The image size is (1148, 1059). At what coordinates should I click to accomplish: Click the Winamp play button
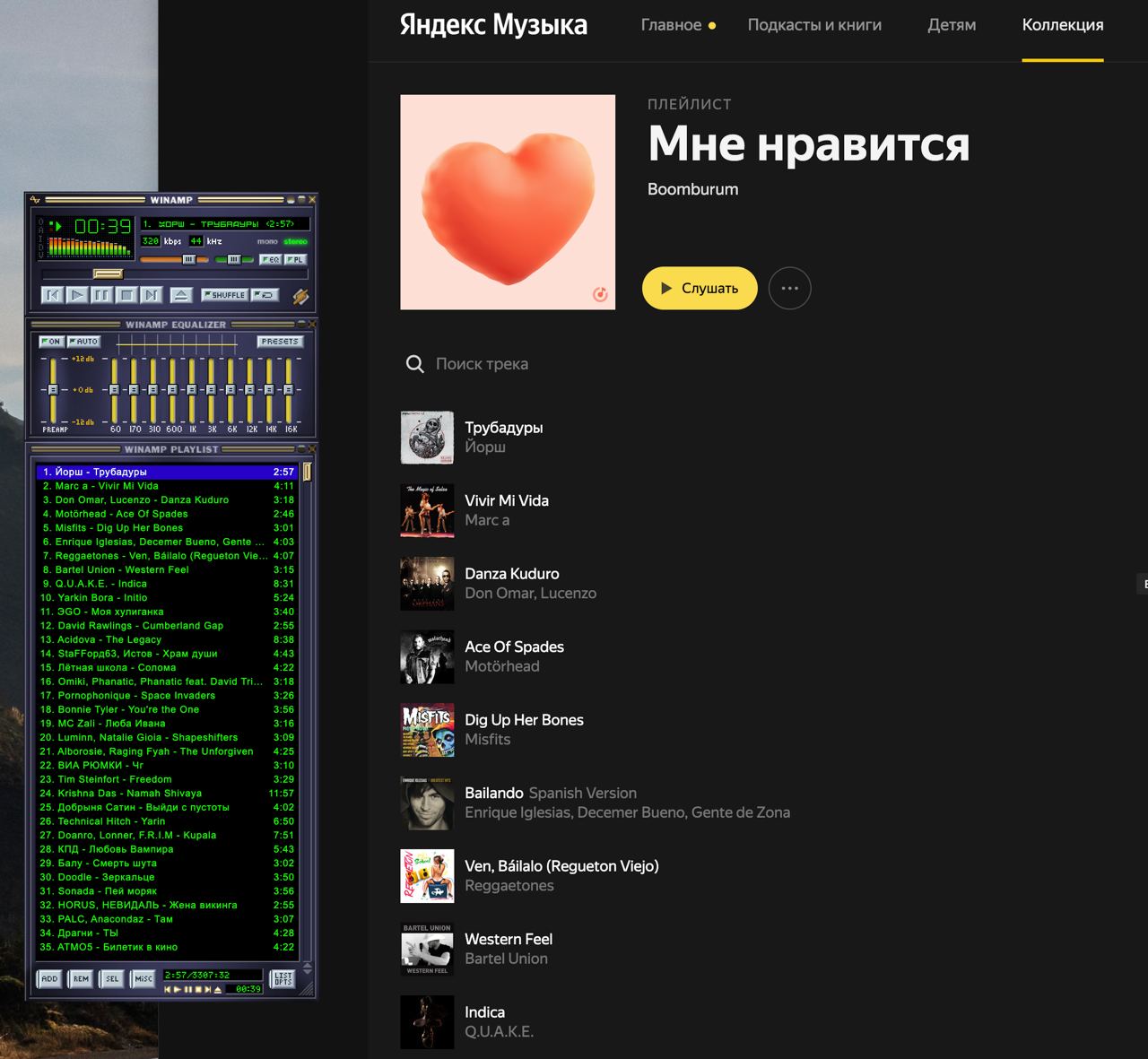(78, 295)
